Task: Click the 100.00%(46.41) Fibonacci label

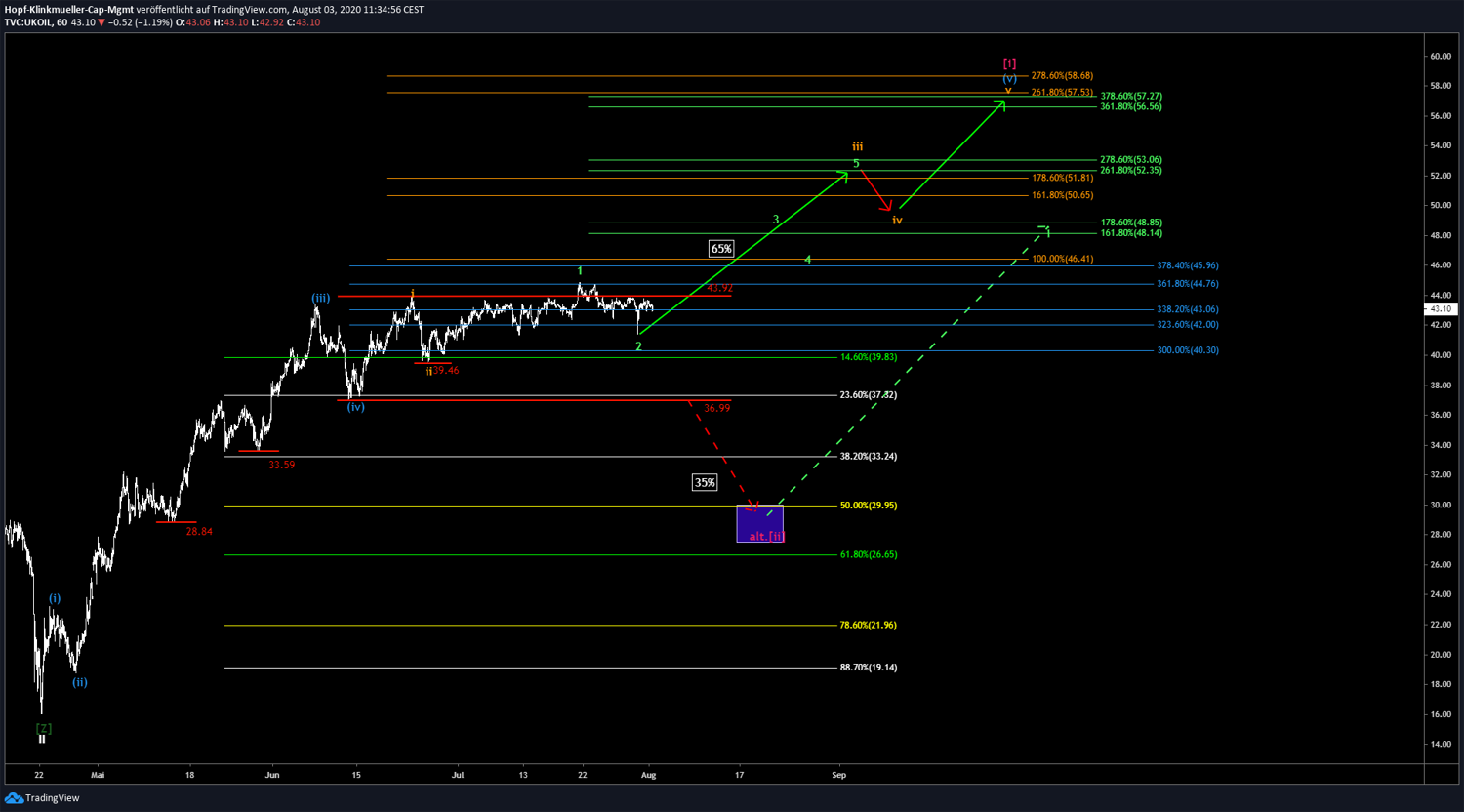Action: click(x=1062, y=259)
